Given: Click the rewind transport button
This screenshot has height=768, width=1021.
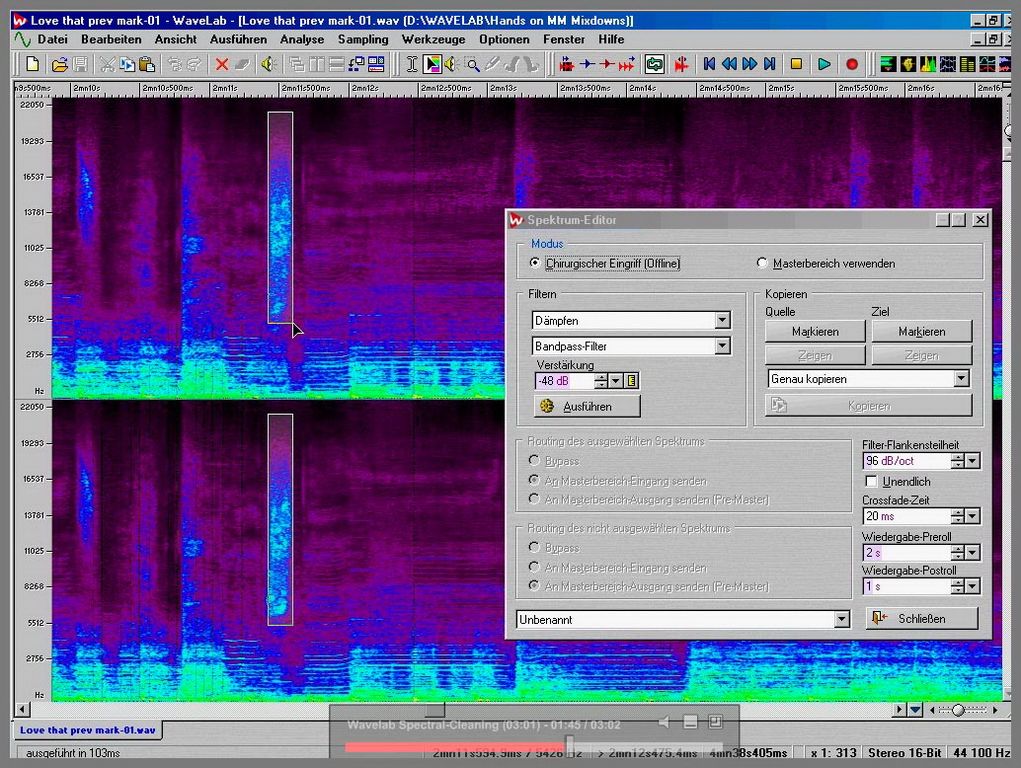Looking at the screenshot, I should pyautogui.click(x=729, y=64).
